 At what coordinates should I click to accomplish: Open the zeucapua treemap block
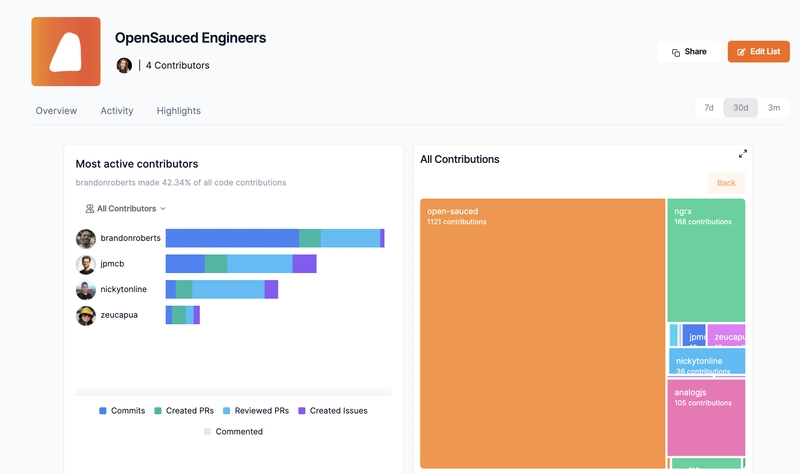tap(727, 335)
